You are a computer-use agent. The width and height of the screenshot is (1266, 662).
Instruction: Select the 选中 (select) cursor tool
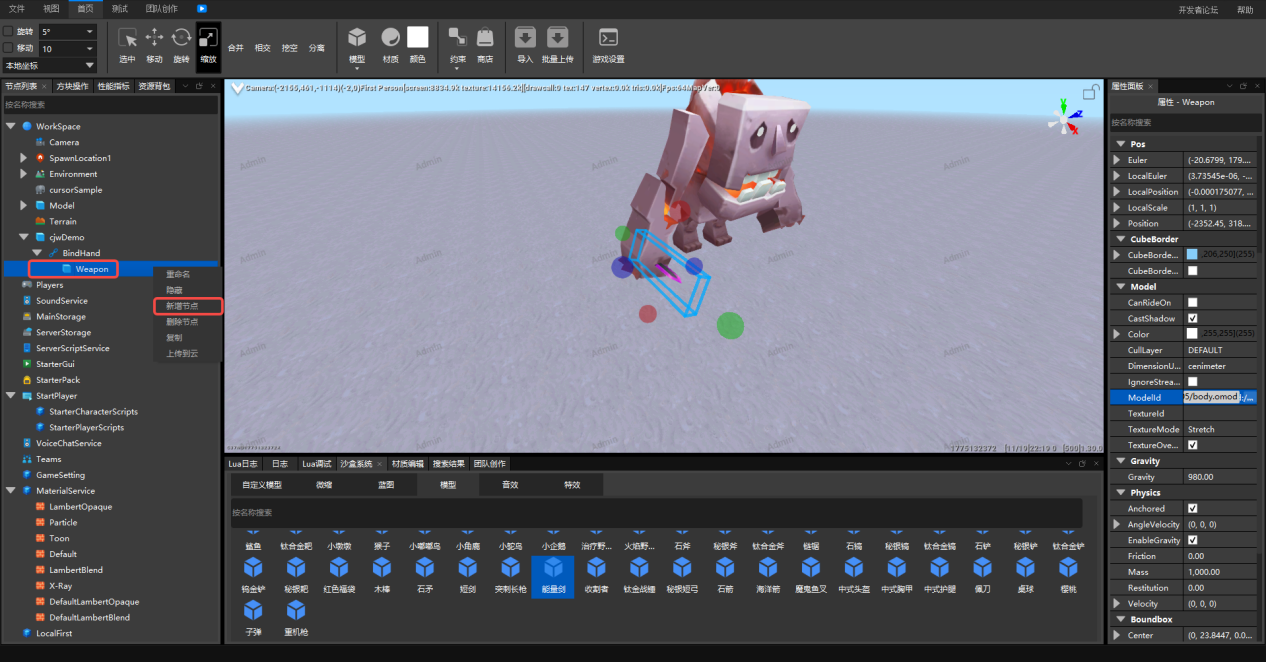pyautogui.click(x=127, y=39)
